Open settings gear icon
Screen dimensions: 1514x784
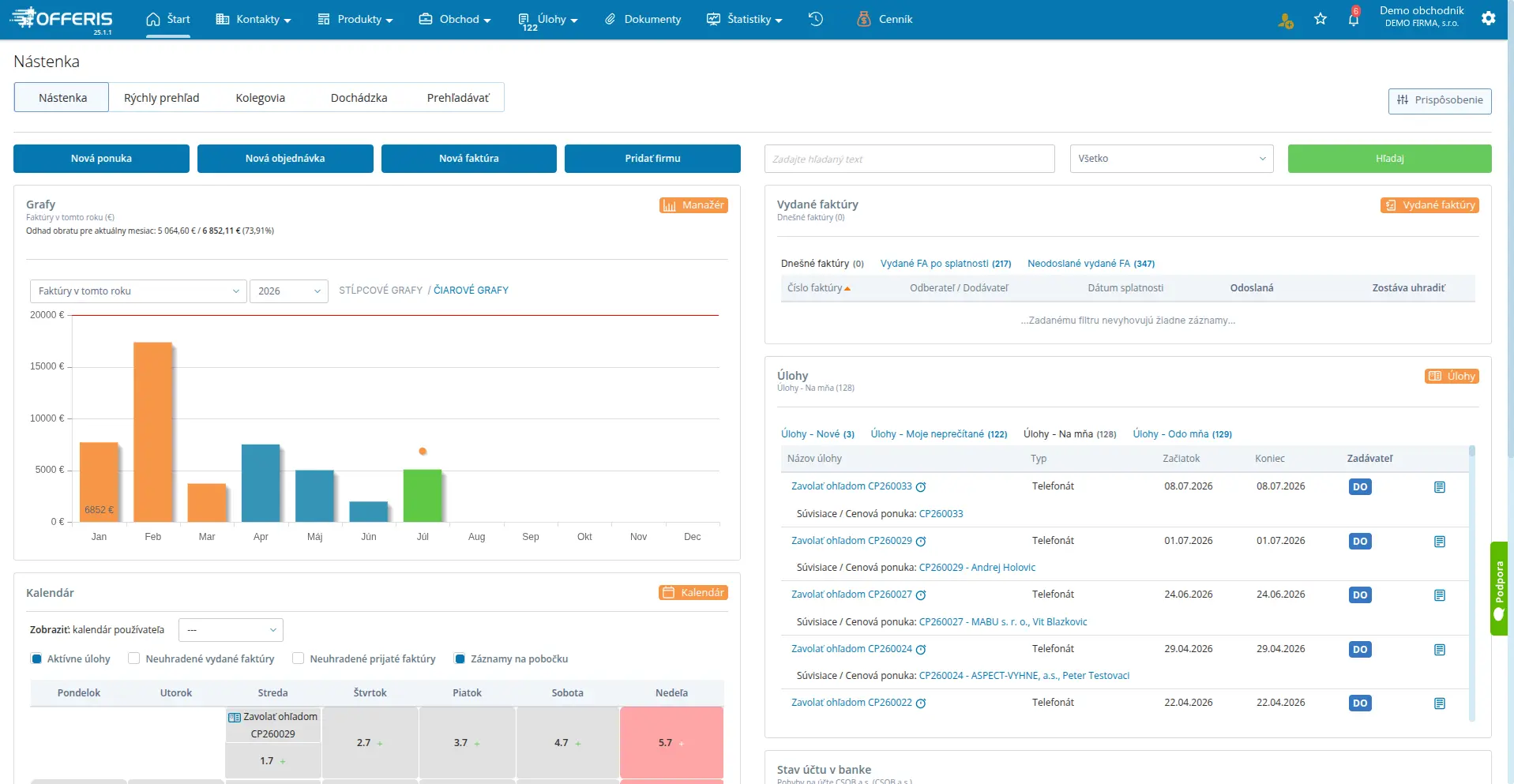1489,18
